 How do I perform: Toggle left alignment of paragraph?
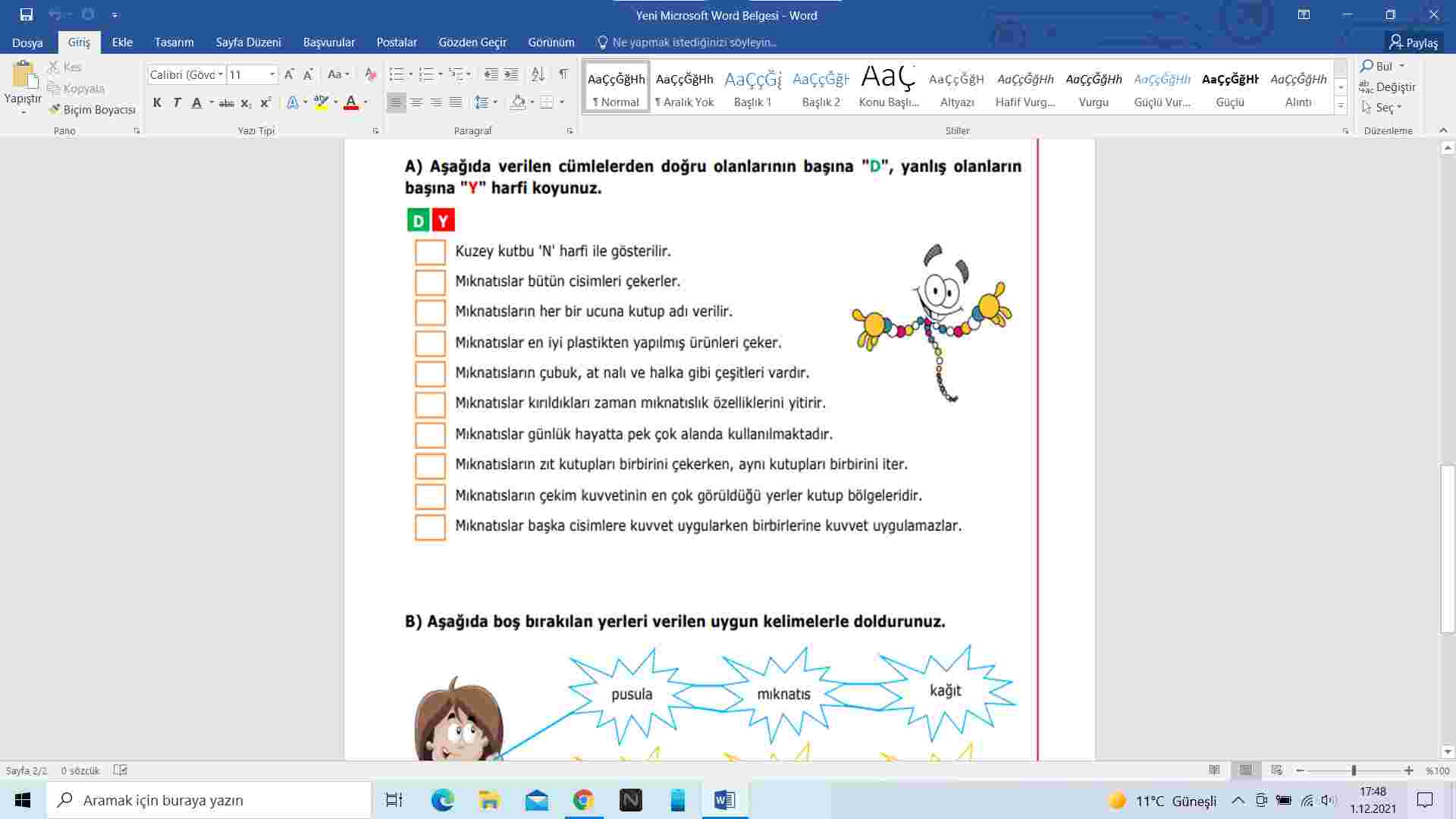pos(395,102)
